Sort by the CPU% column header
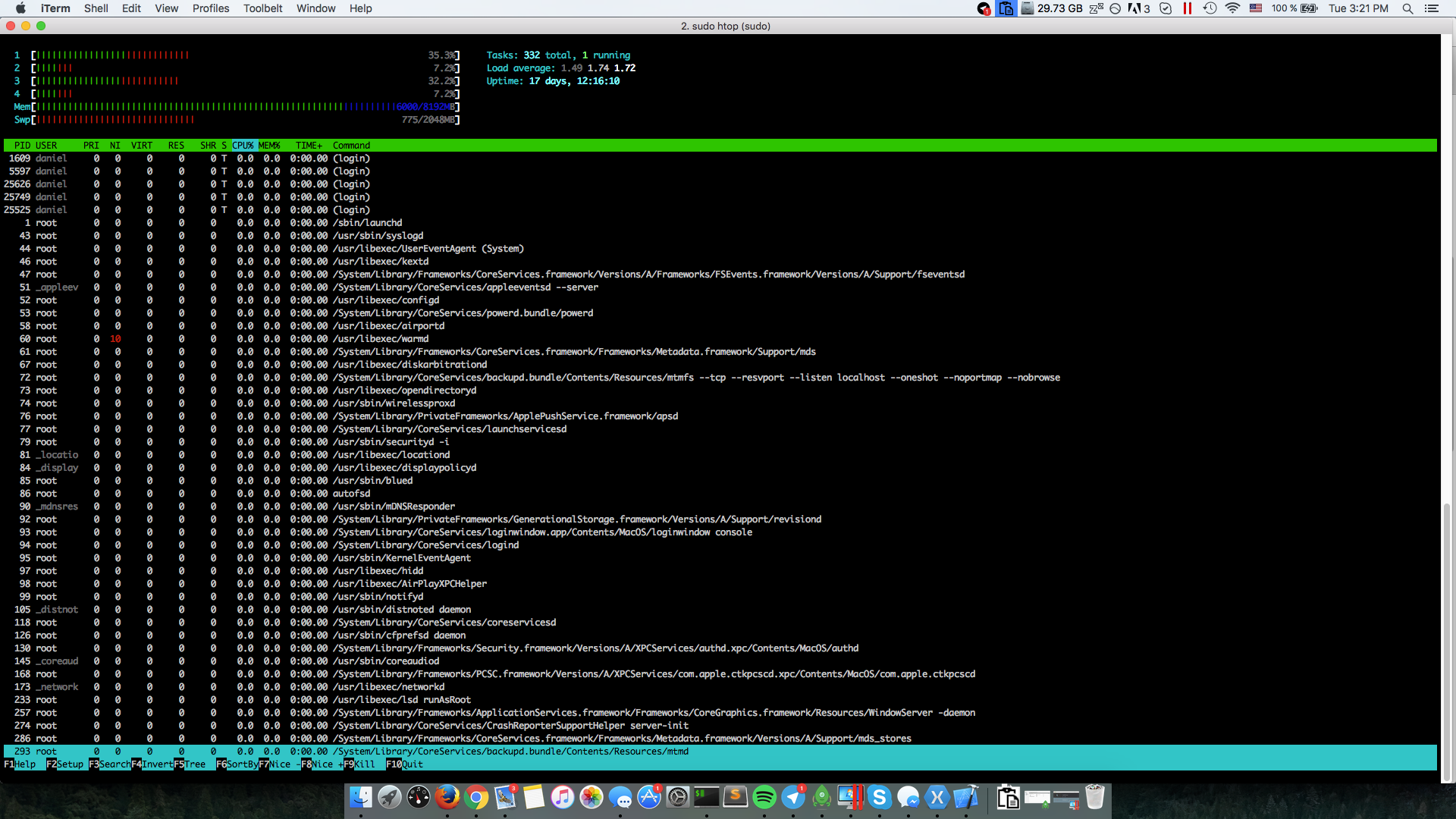The image size is (1456, 819). [x=243, y=146]
